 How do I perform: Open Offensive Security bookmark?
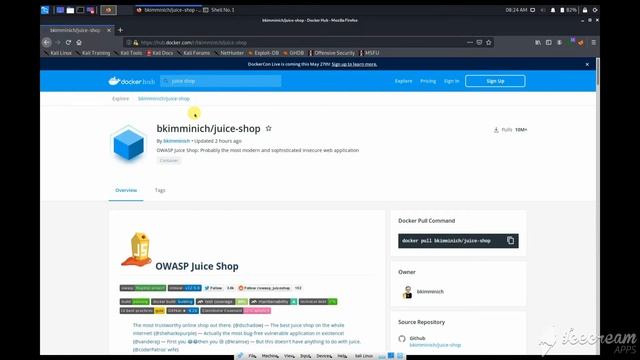(x=332, y=53)
